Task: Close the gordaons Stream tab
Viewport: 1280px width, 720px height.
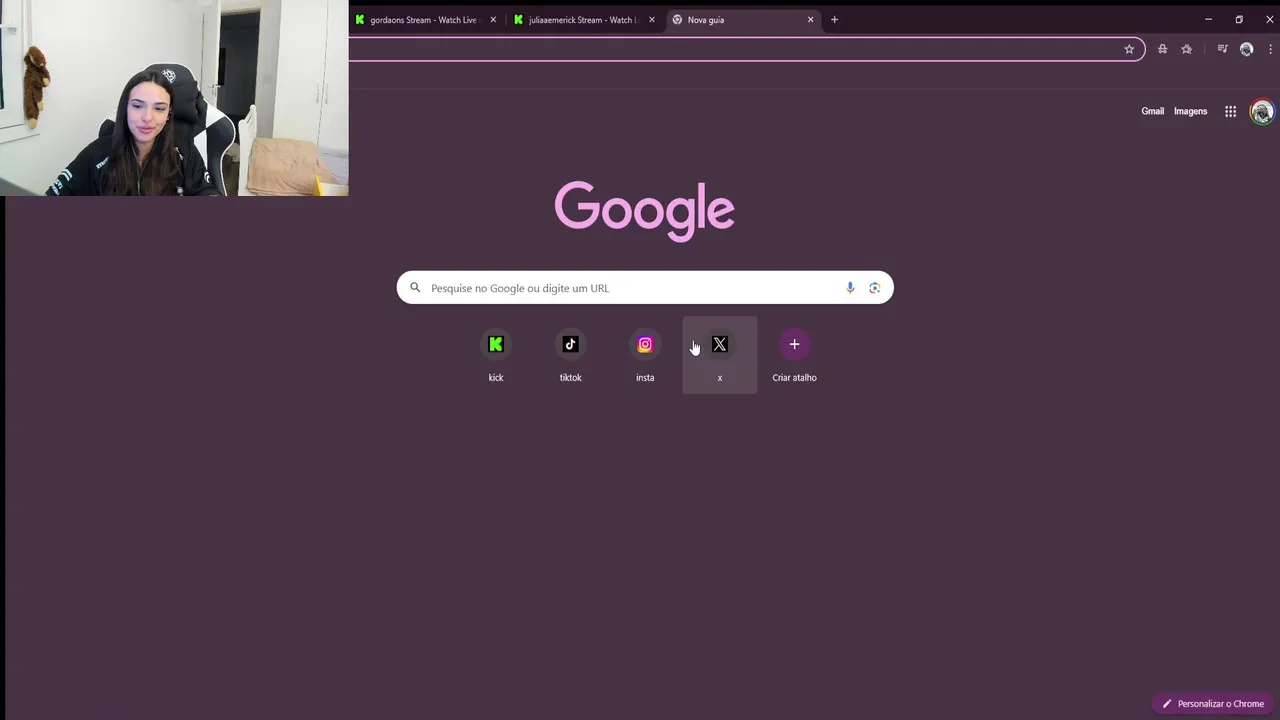Action: (x=493, y=20)
